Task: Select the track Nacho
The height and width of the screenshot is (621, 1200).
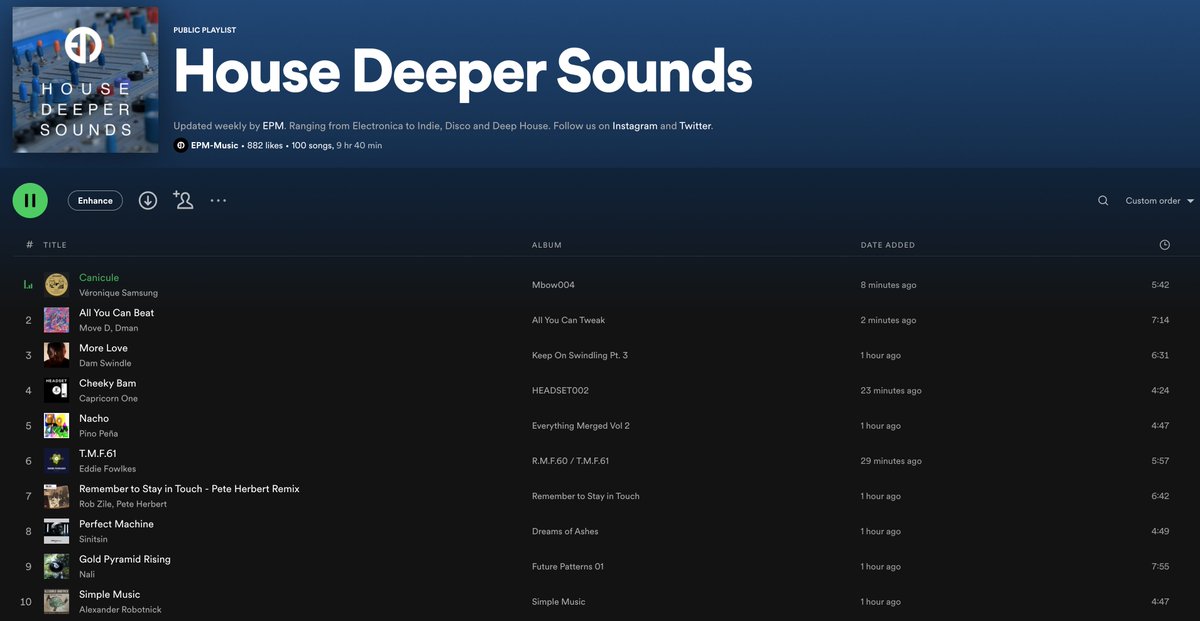Action: click(x=94, y=418)
